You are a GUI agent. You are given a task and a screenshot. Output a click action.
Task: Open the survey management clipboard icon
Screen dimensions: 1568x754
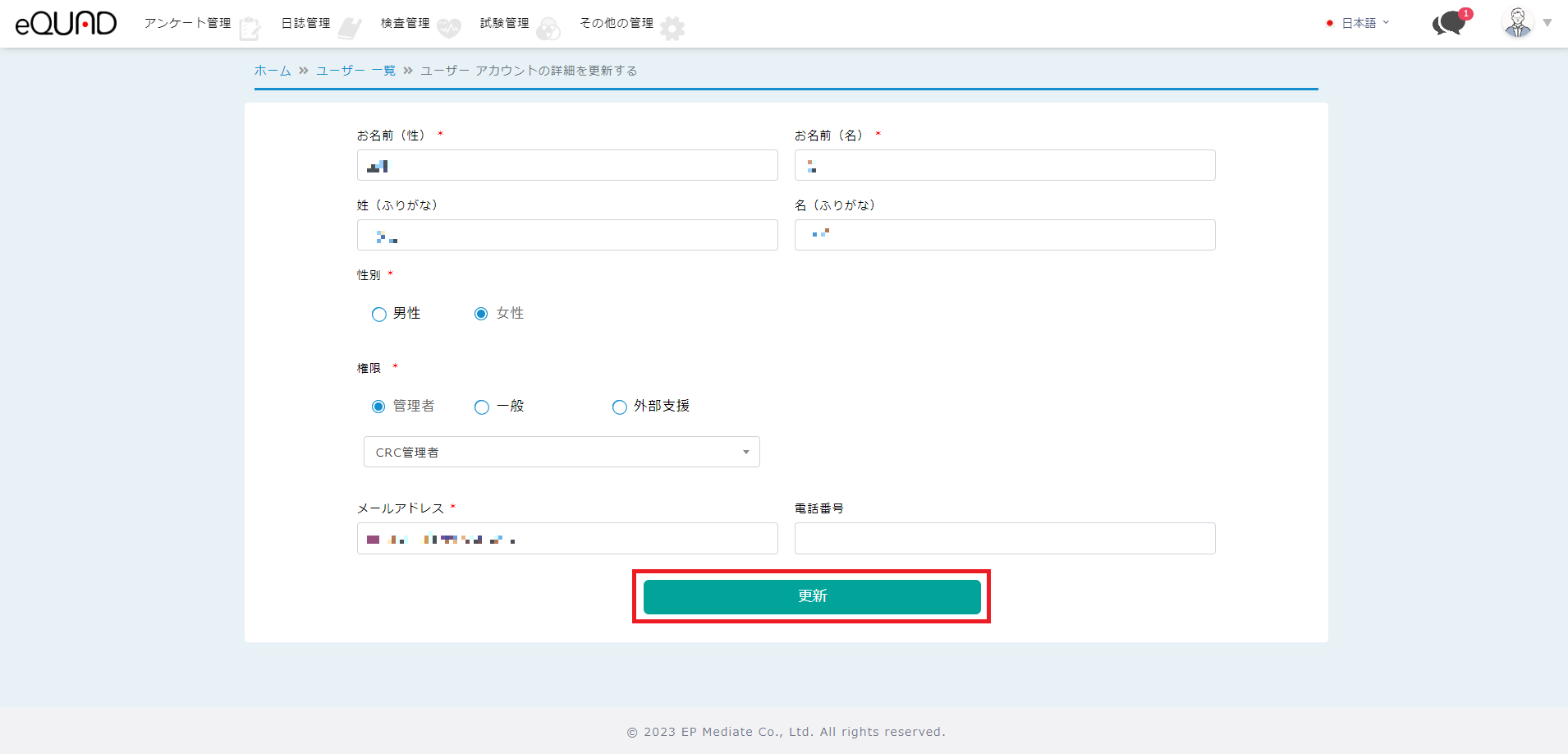[250, 29]
